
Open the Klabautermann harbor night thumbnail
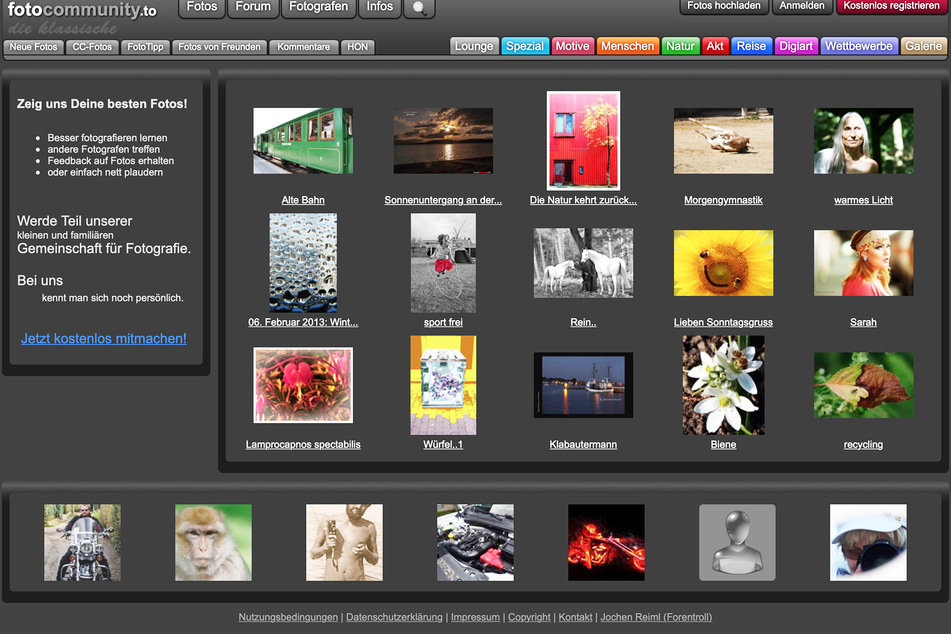pyautogui.click(x=583, y=385)
